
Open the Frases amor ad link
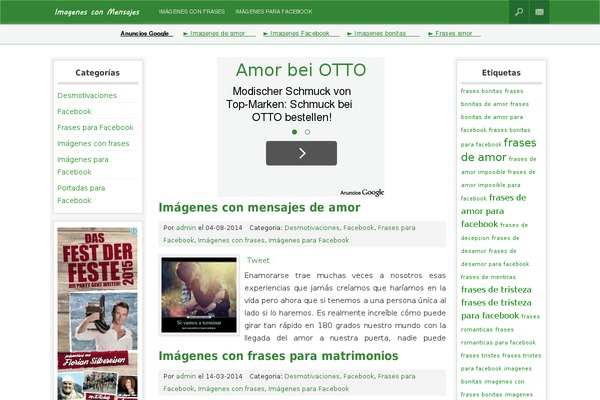click(453, 33)
